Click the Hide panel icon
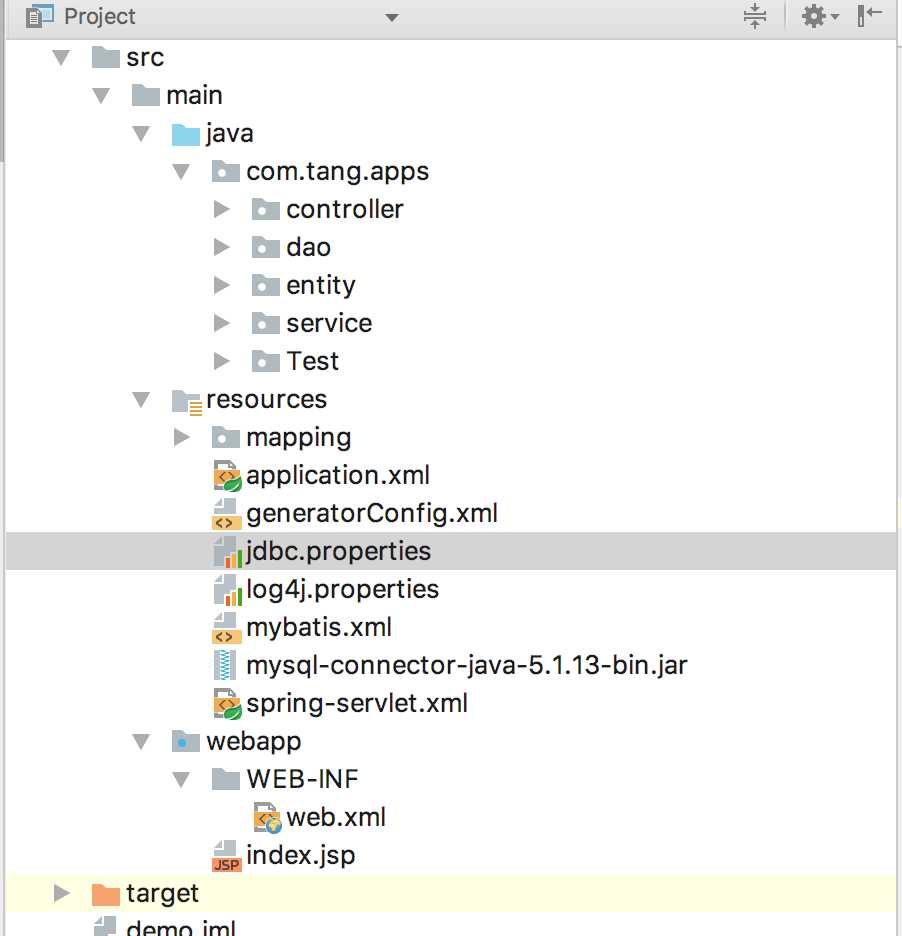 pyautogui.click(x=870, y=16)
